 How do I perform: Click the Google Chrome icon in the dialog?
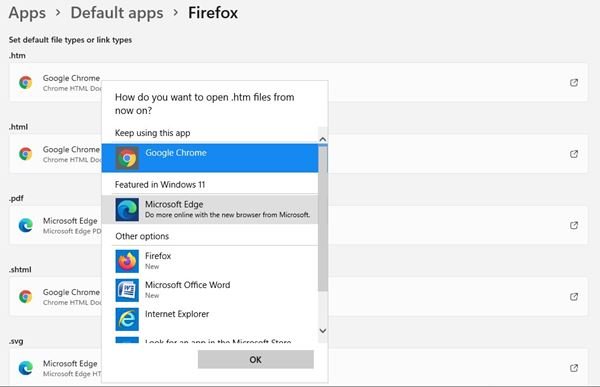(127, 158)
